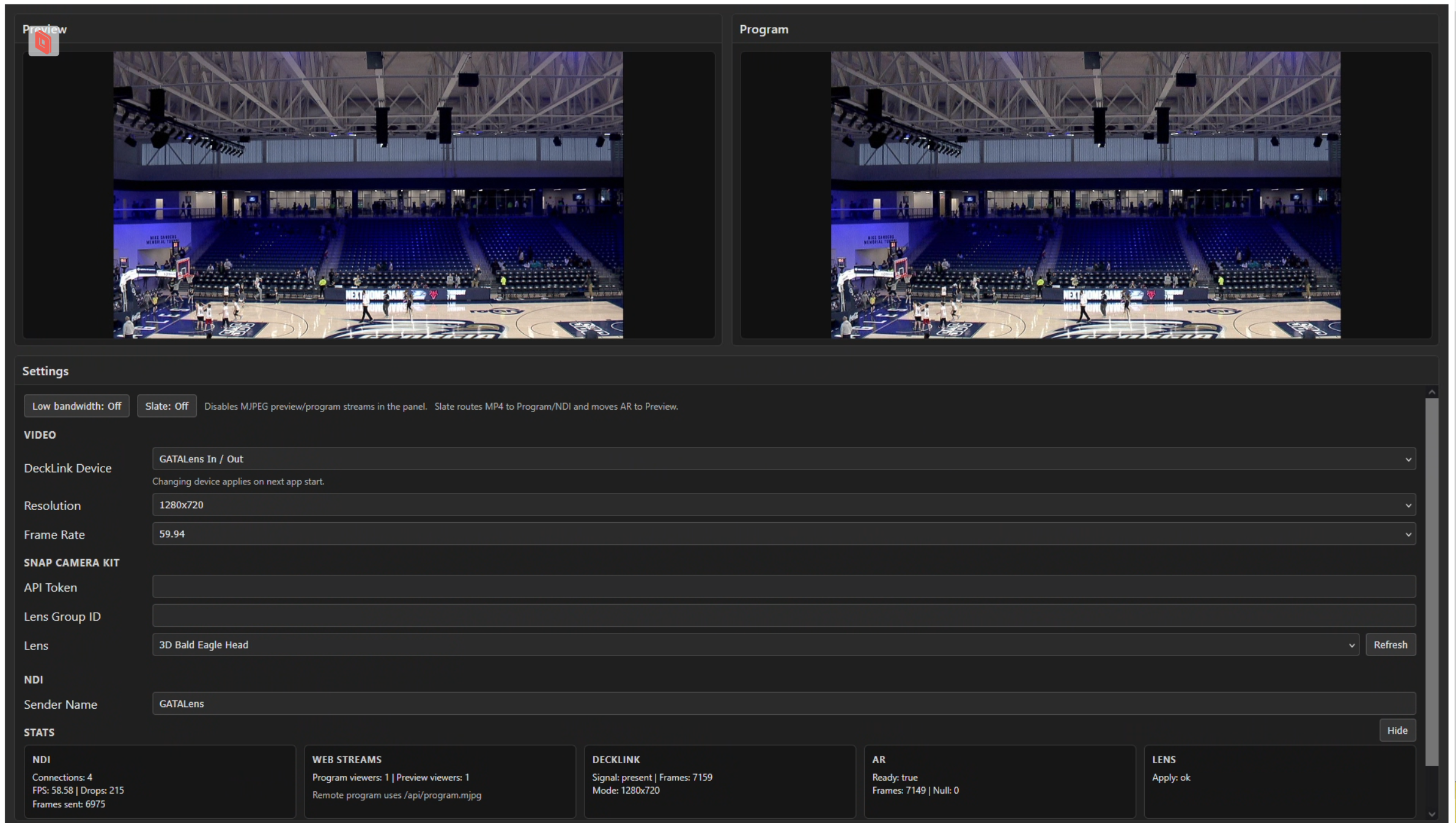
Task: Select the WEB STREAMS stats card
Action: tap(439, 781)
